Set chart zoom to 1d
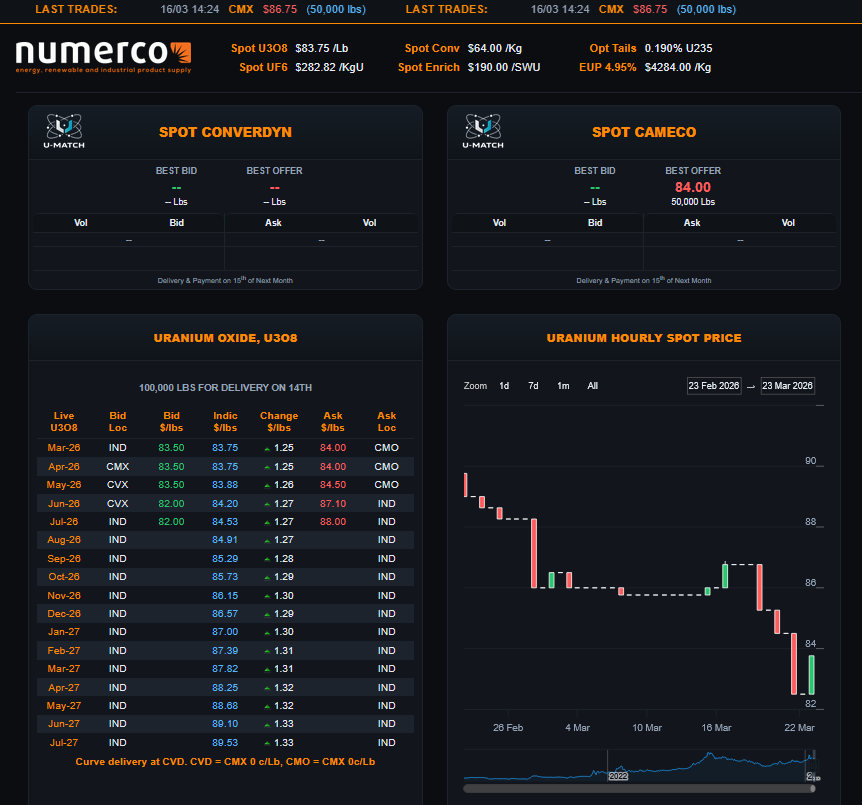Viewport: 862px width, 805px height. pos(504,386)
